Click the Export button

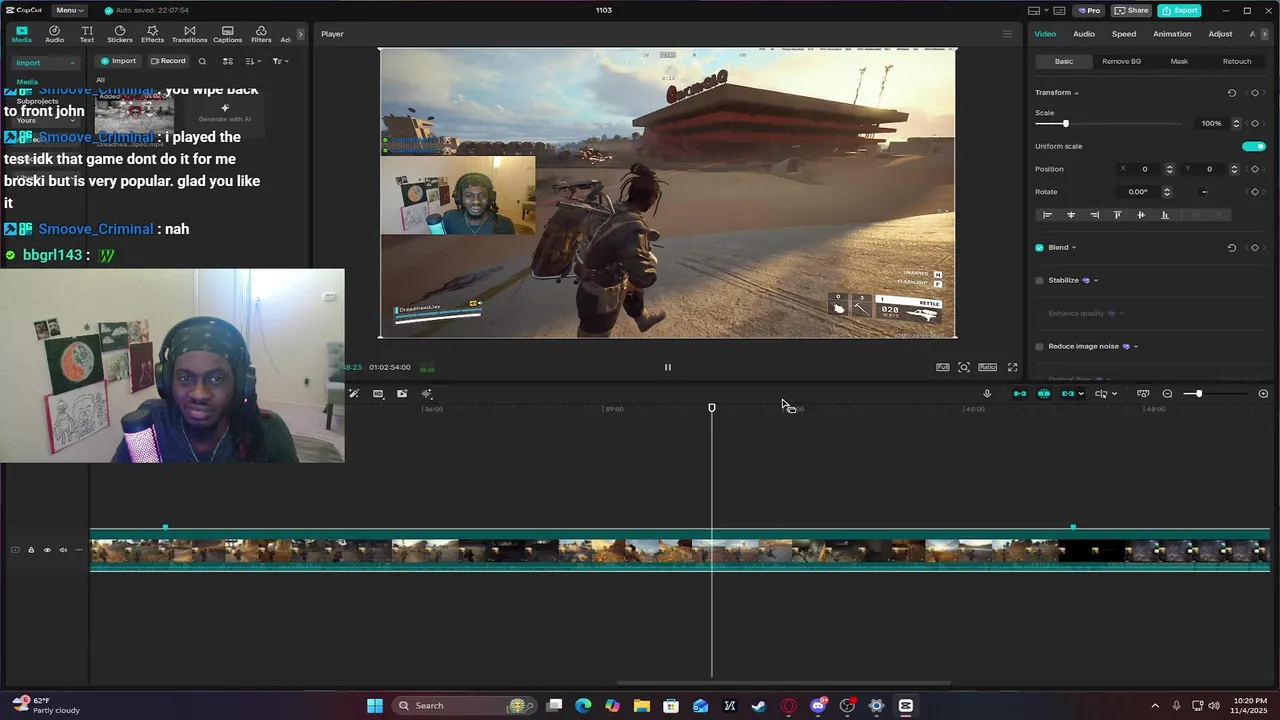click(1180, 10)
